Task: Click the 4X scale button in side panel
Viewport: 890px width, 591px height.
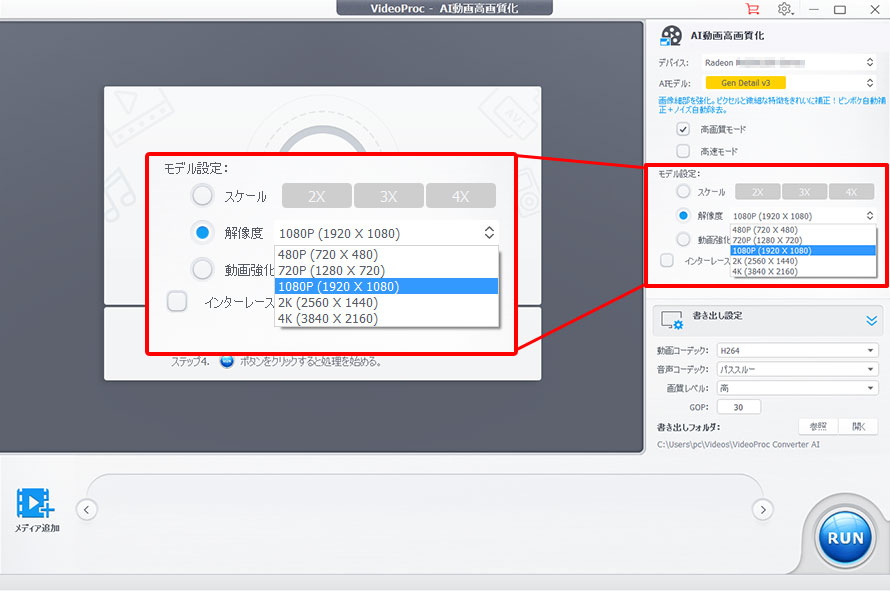Action: pyautogui.click(x=851, y=192)
